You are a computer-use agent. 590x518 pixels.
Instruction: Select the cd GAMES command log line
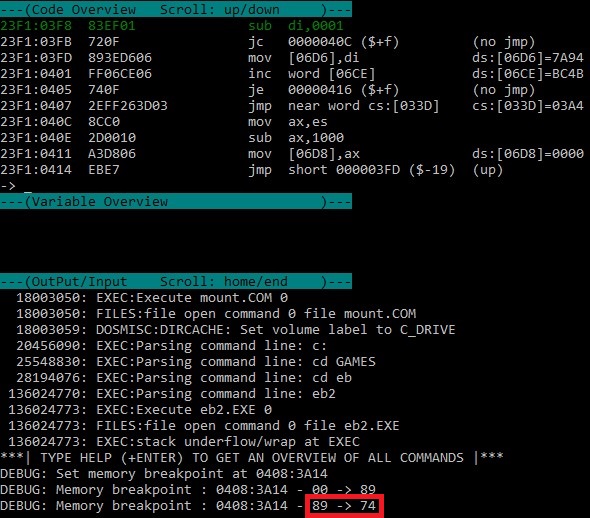coord(196,362)
